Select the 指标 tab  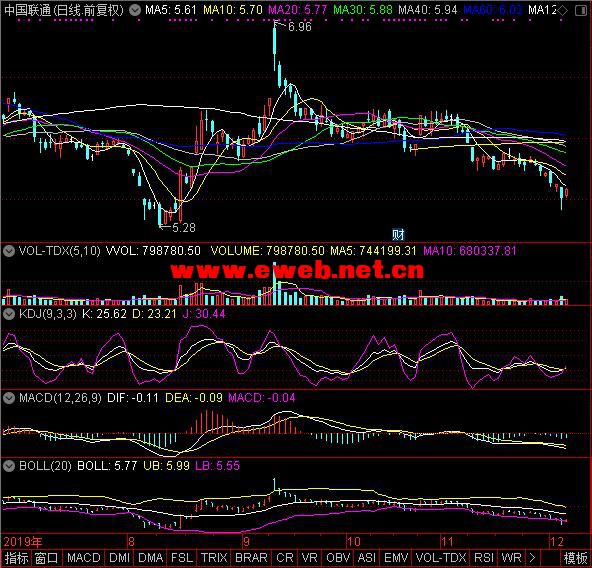tap(17, 558)
